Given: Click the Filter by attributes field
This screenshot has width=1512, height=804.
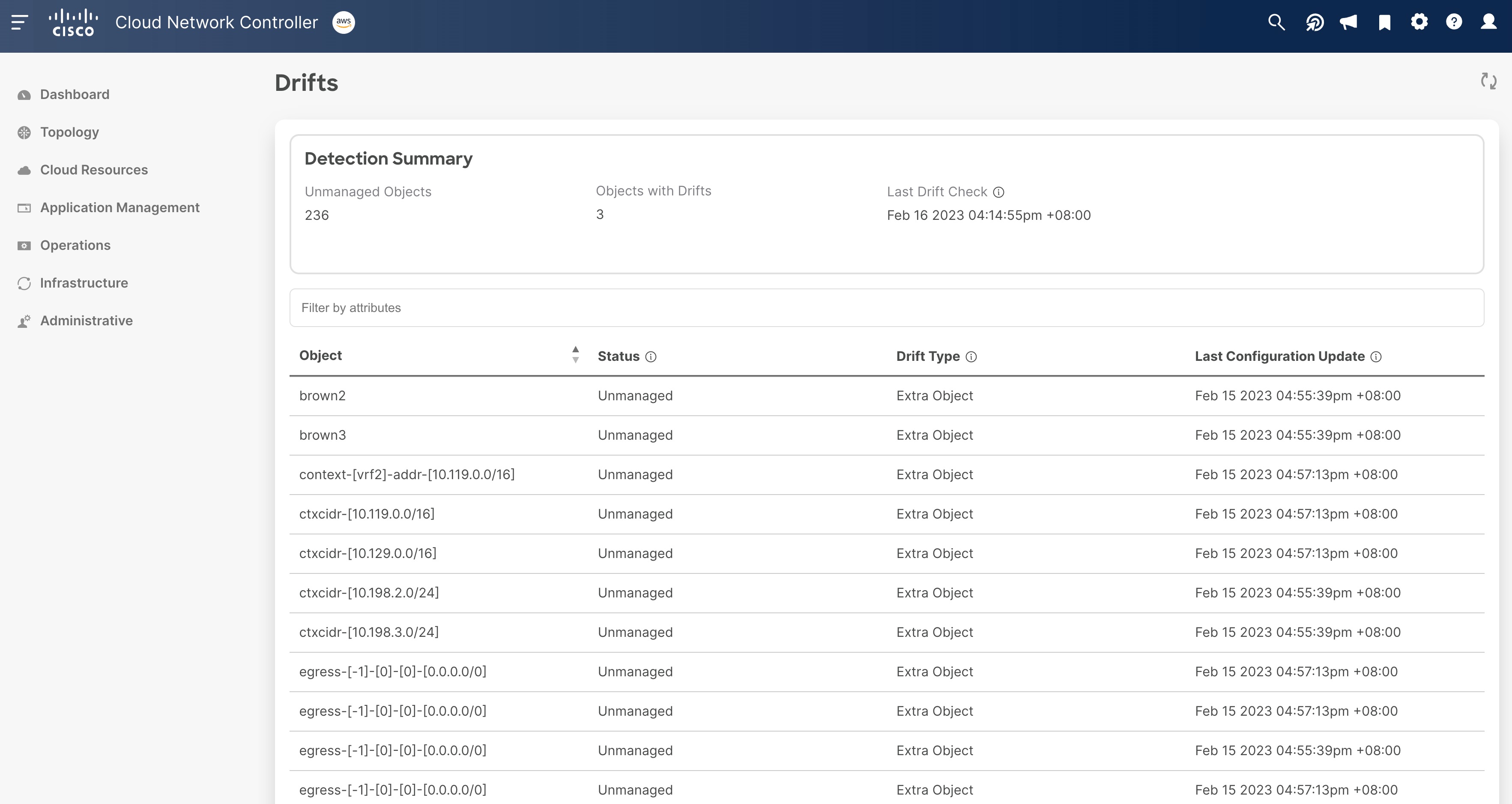Looking at the screenshot, I should coord(886,308).
